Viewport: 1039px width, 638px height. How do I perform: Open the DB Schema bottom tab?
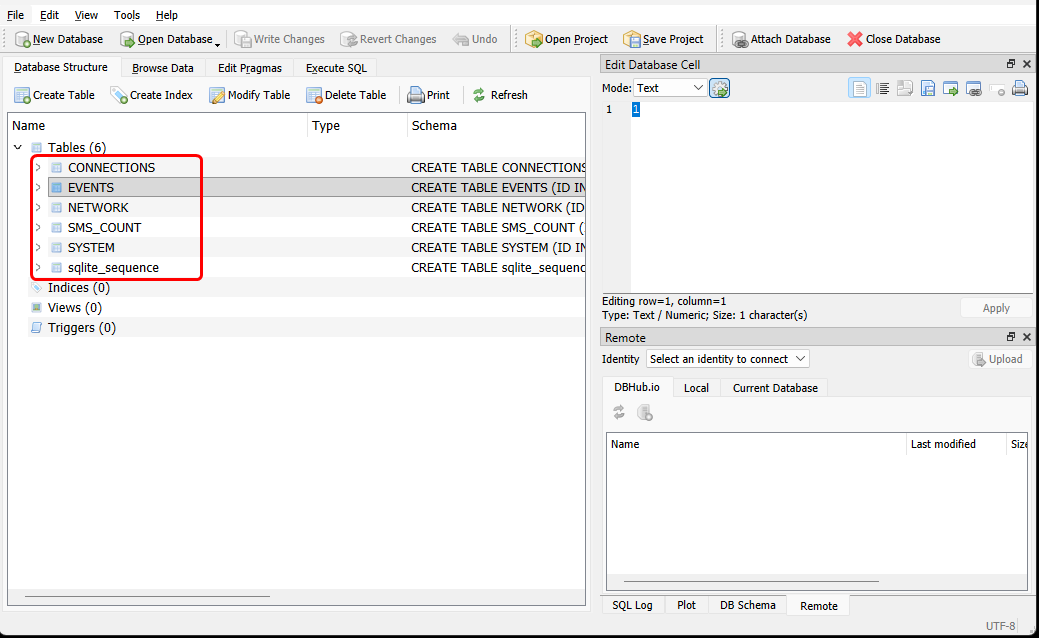click(747, 605)
